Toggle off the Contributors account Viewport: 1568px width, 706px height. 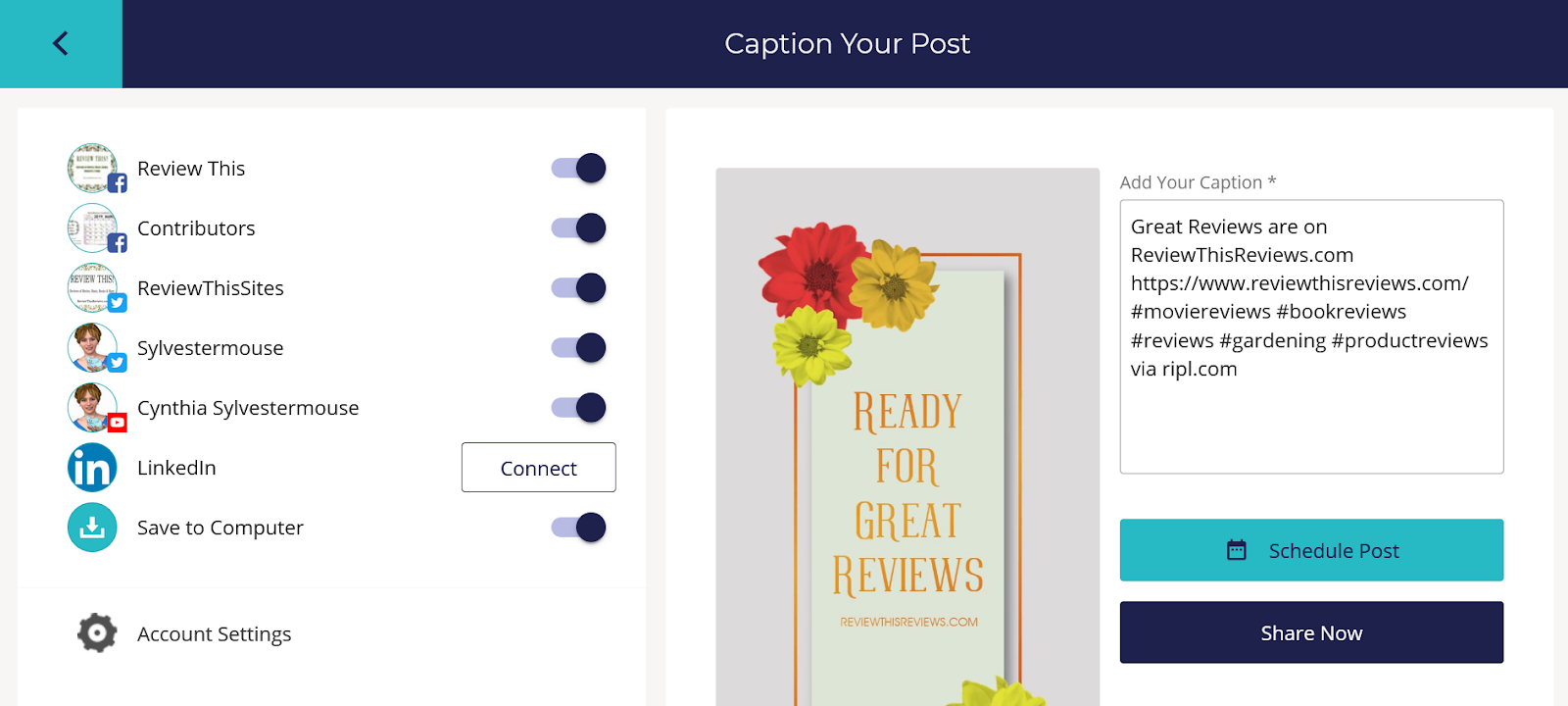click(x=577, y=227)
